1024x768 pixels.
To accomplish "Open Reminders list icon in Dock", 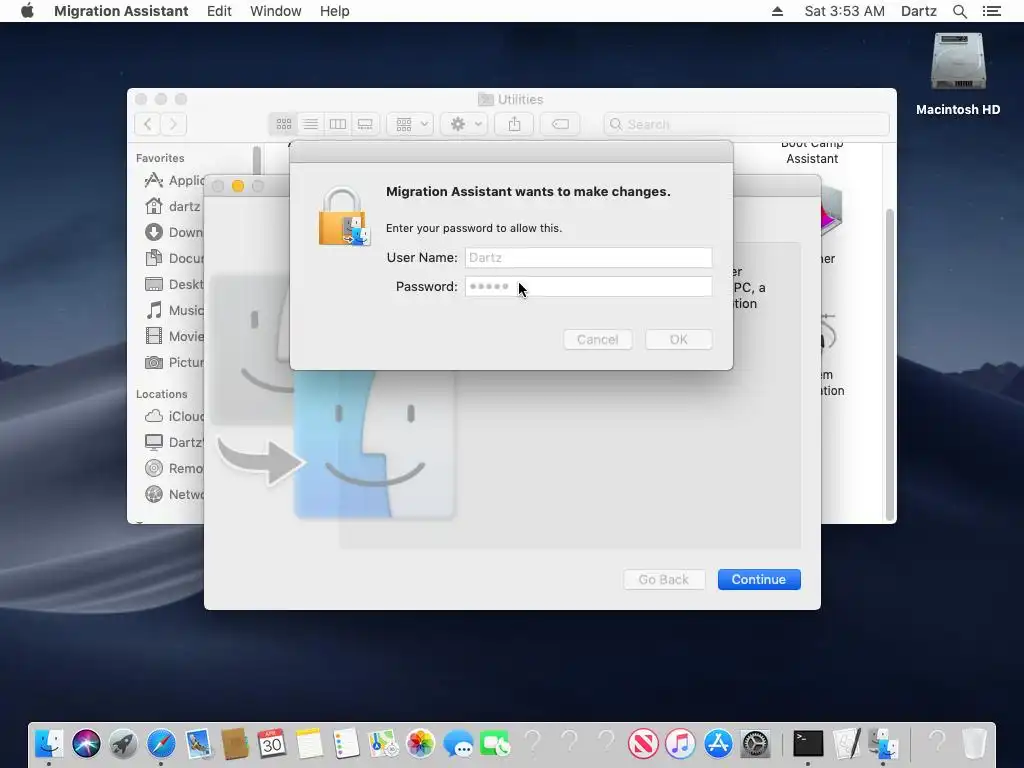I will pyautogui.click(x=346, y=743).
